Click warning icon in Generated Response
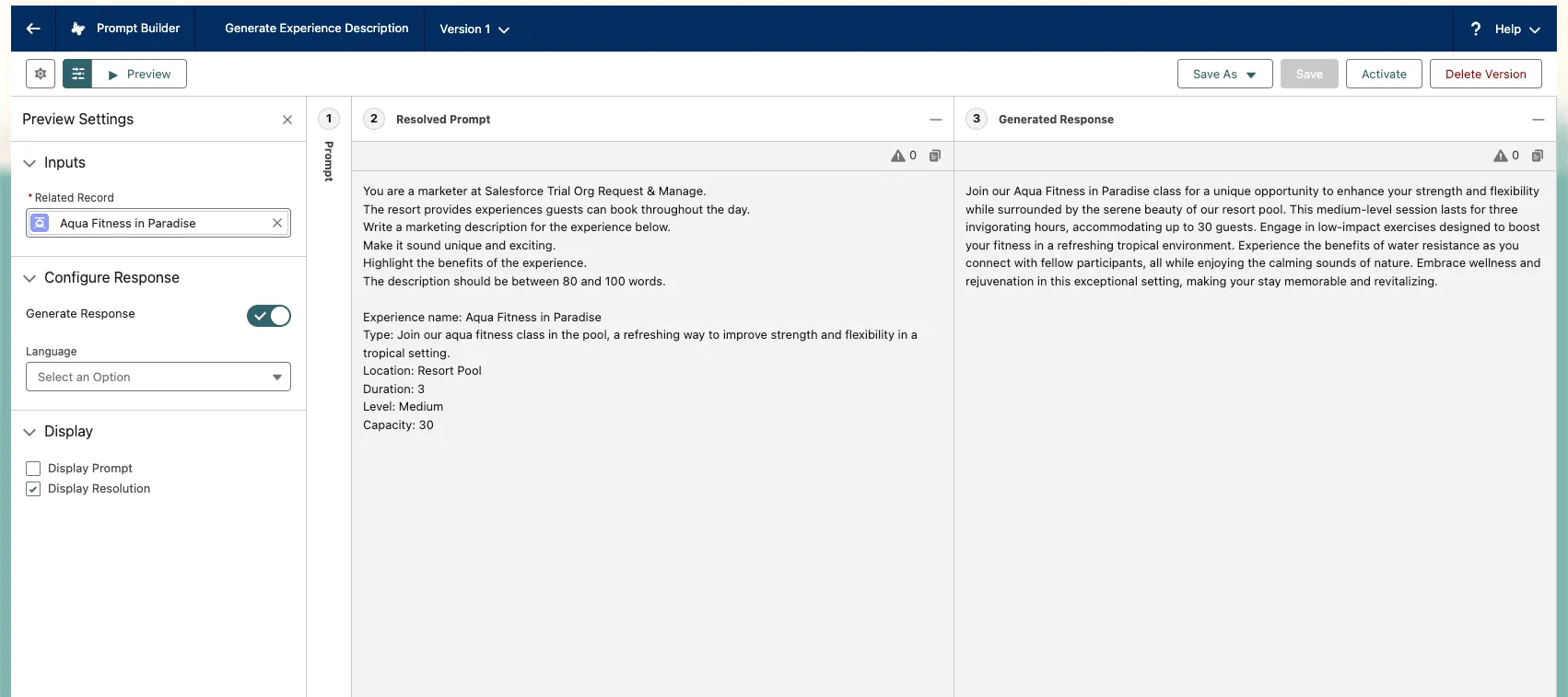 click(1501, 156)
